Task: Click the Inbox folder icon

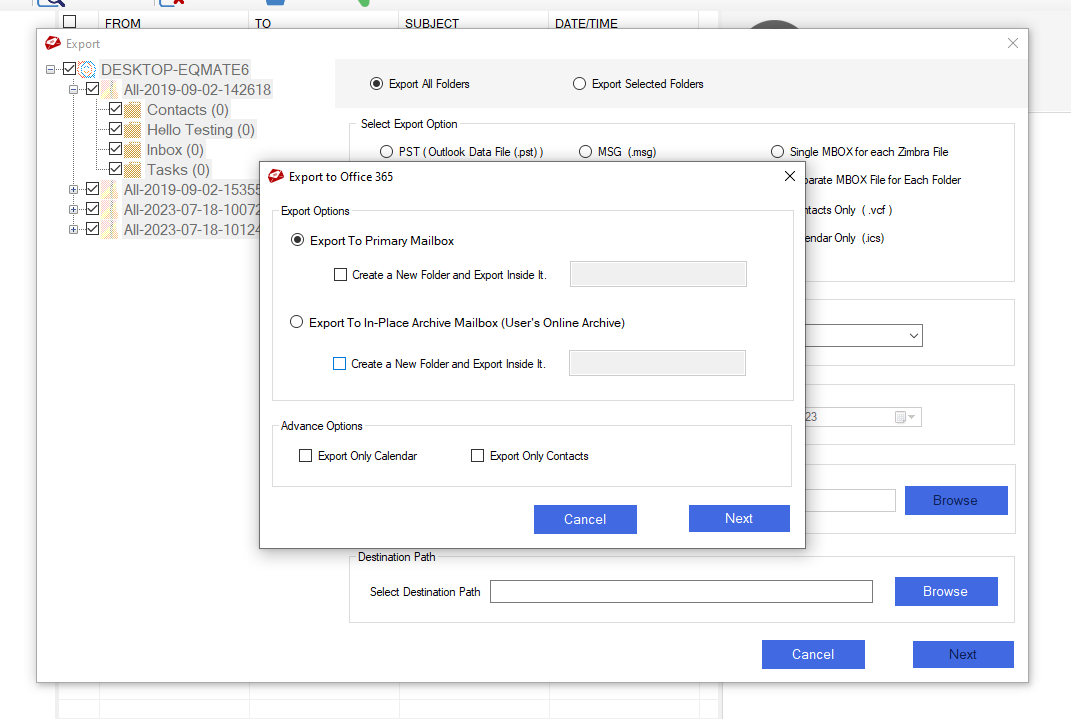Action: coord(133,150)
